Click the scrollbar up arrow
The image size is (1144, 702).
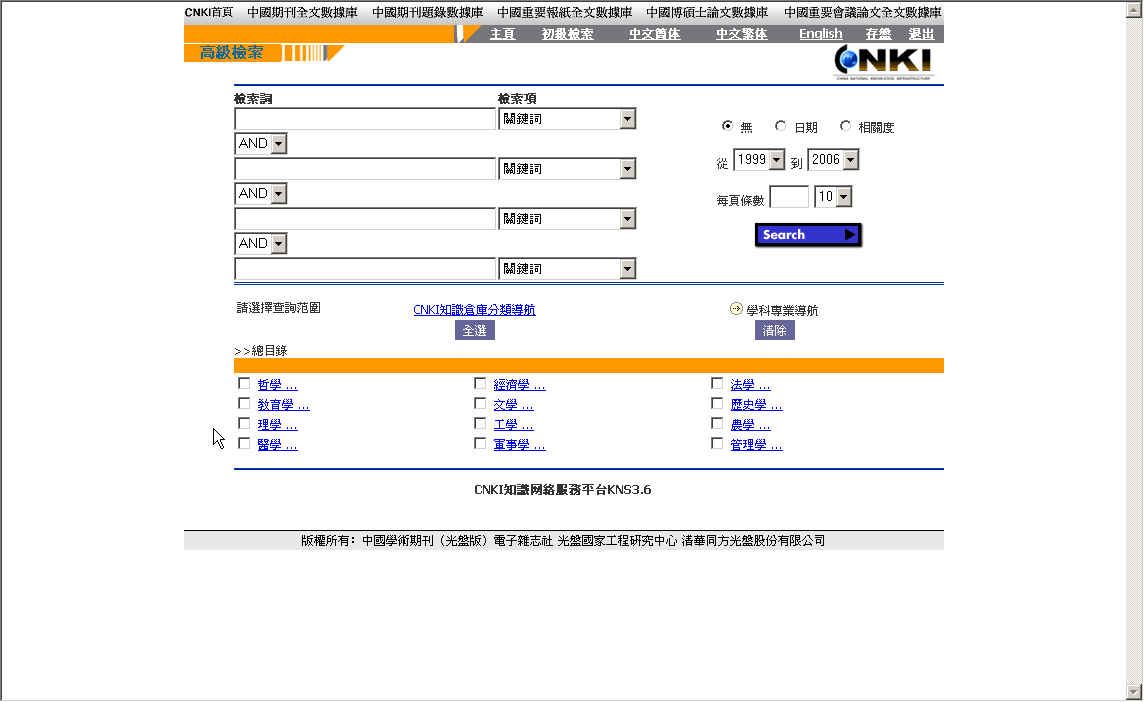tap(1134, 10)
